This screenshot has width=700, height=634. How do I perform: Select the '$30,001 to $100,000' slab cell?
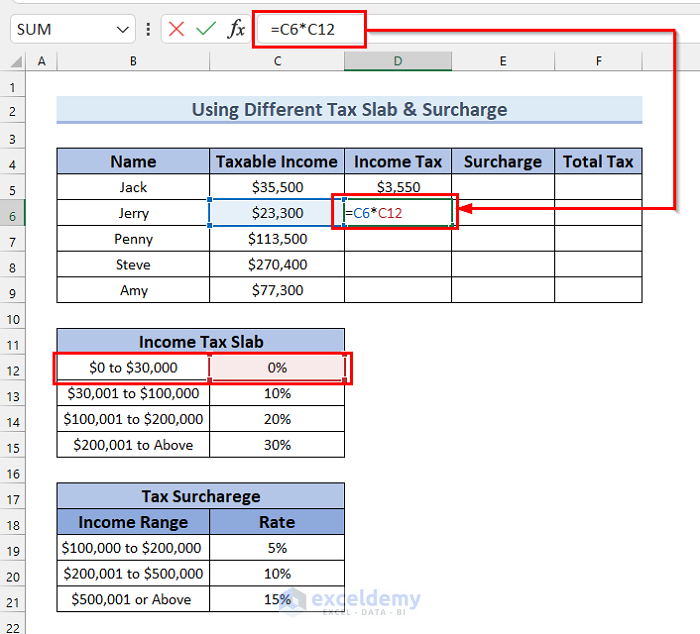coord(133,393)
